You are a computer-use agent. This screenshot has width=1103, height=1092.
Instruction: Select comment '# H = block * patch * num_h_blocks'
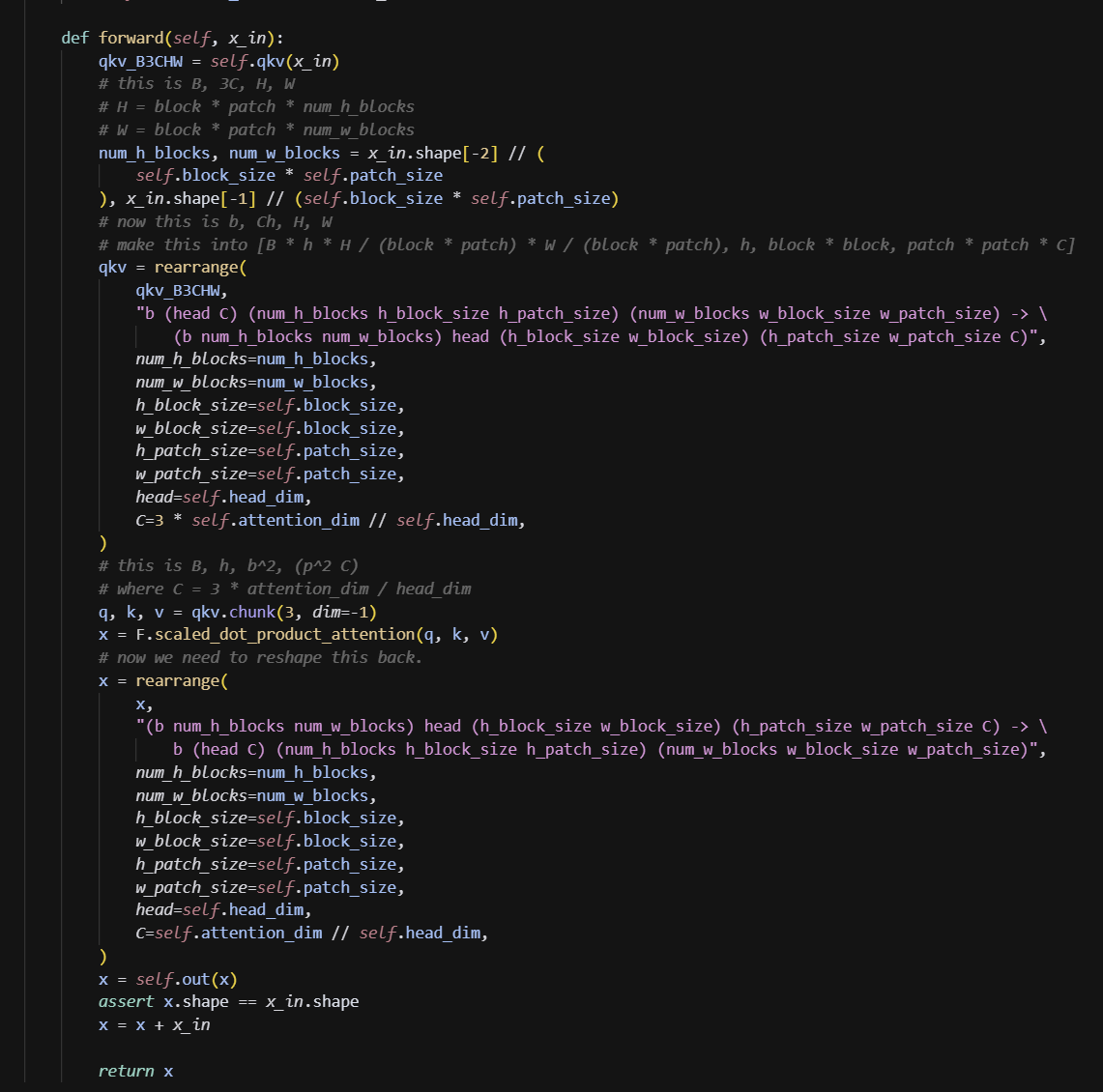click(x=256, y=107)
